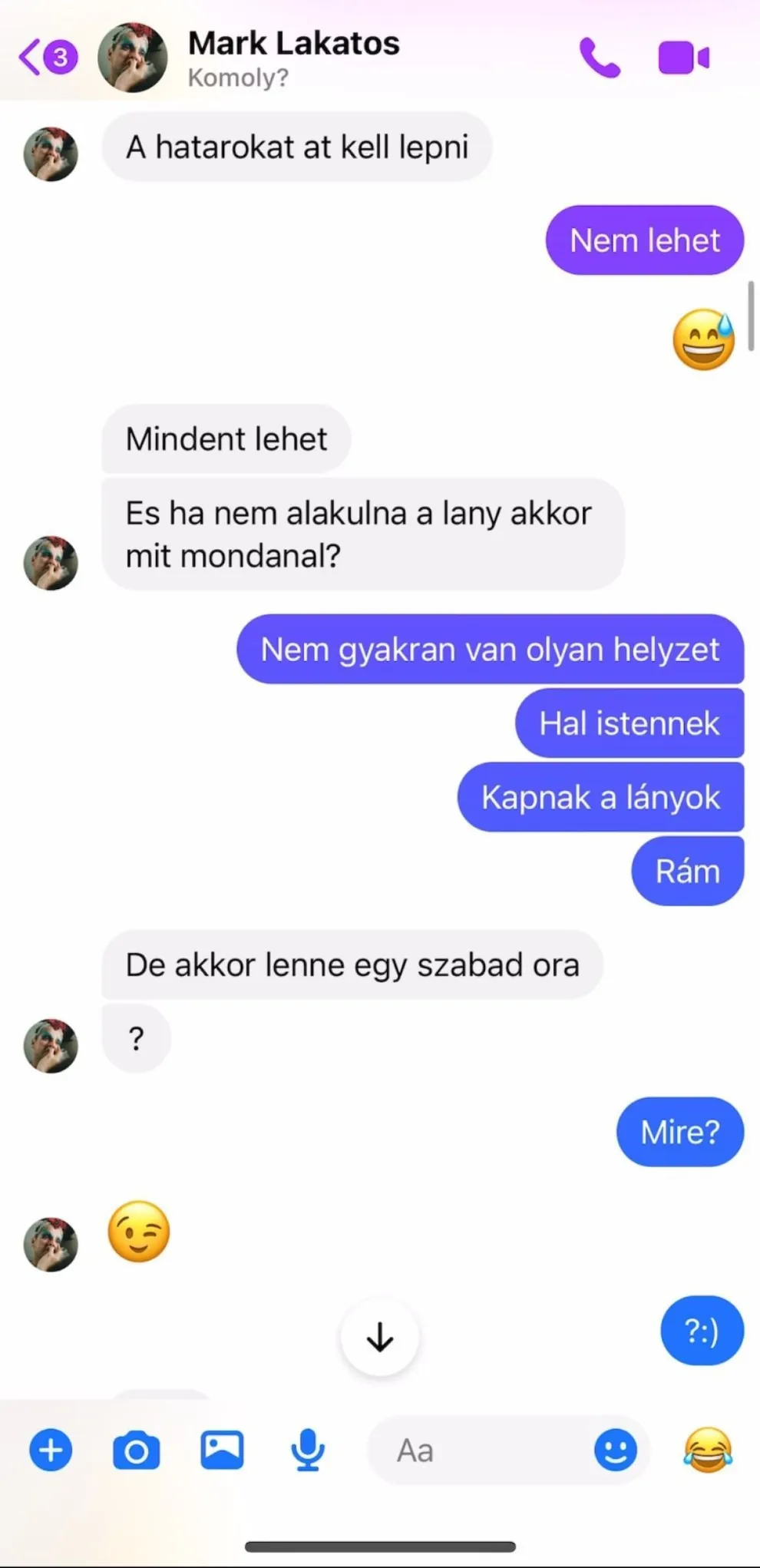Start a video call

(683, 58)
